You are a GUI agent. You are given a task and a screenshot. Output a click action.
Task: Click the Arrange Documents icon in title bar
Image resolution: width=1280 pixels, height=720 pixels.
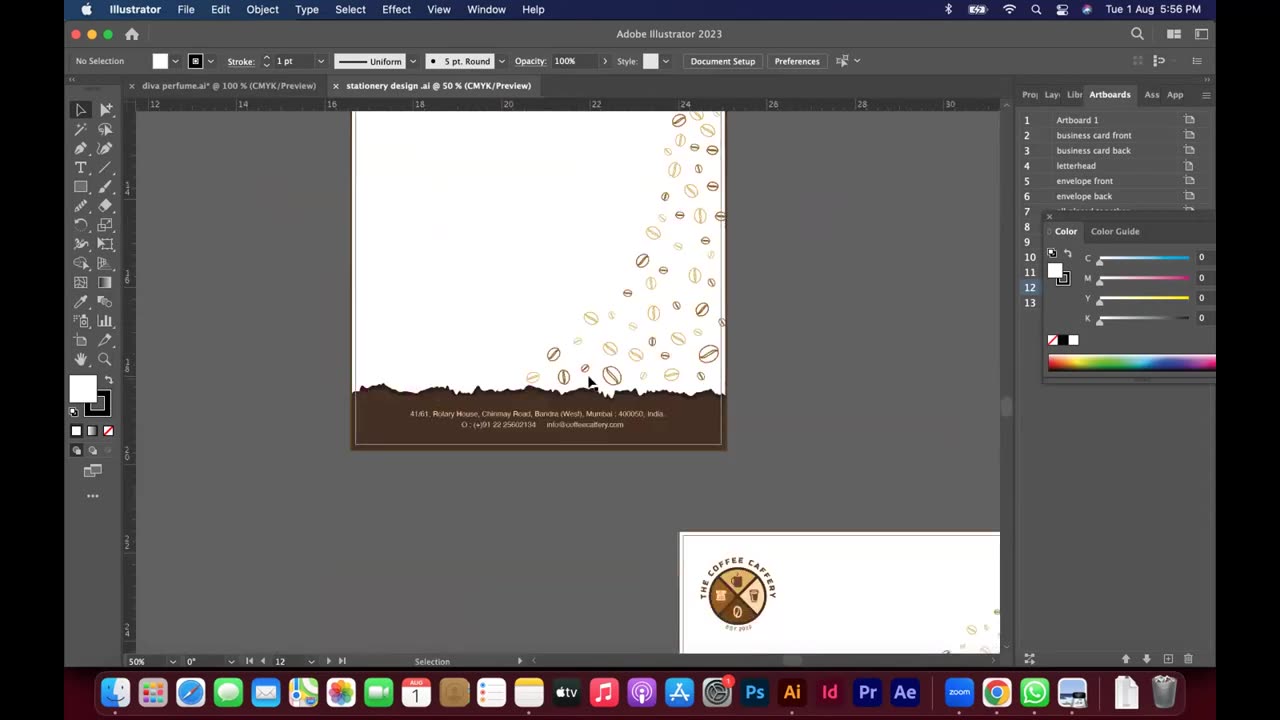[x=1174, y=34]
